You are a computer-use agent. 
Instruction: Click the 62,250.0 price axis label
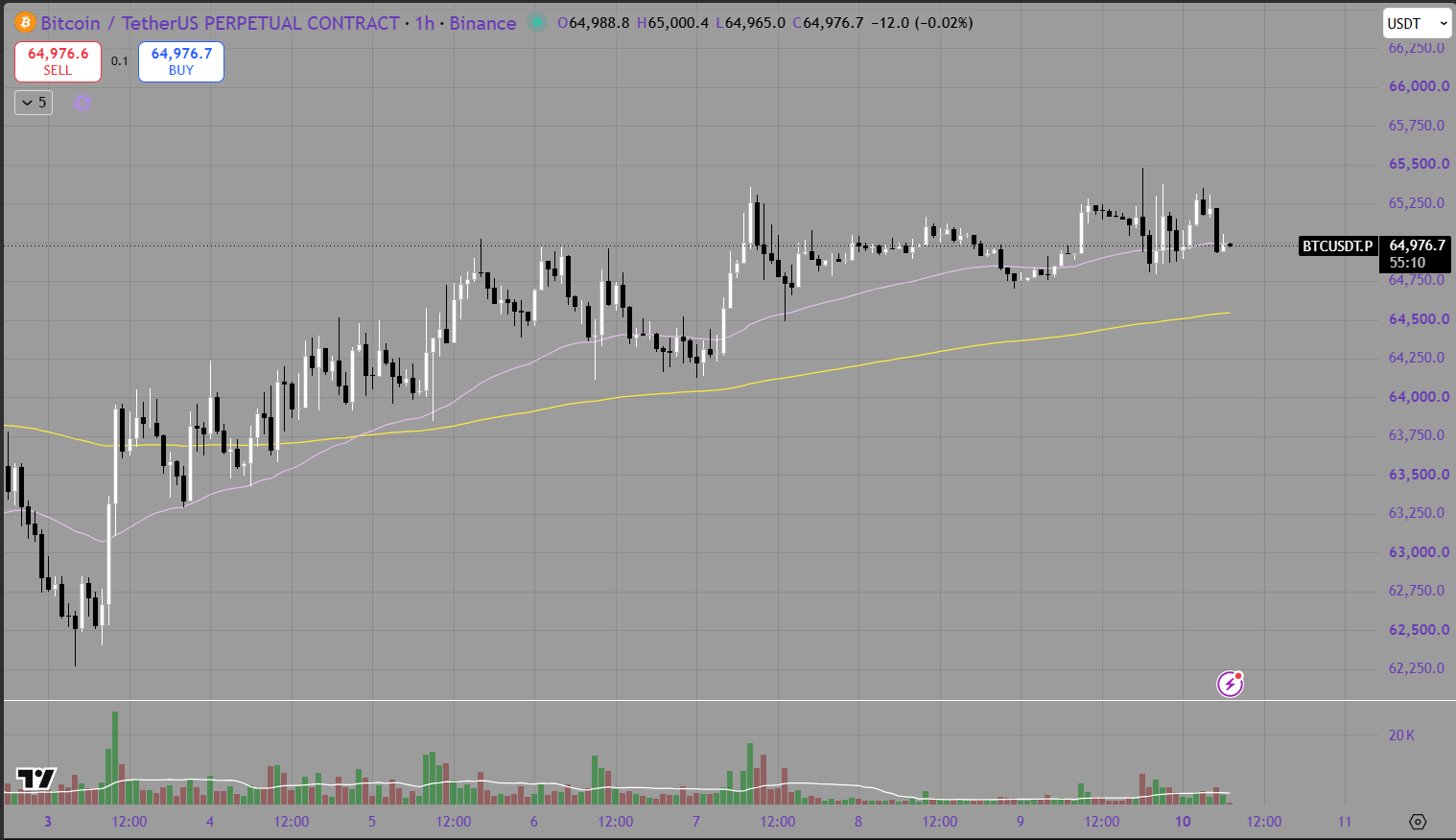[x=1417, y=668]
